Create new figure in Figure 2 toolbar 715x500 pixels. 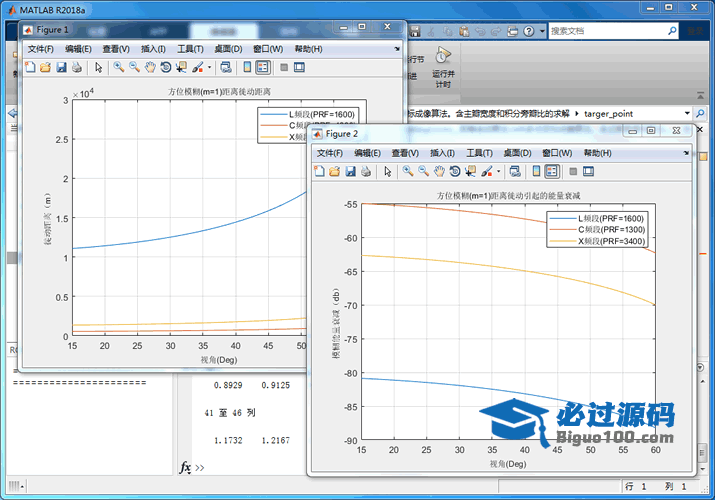coord(319,171)
